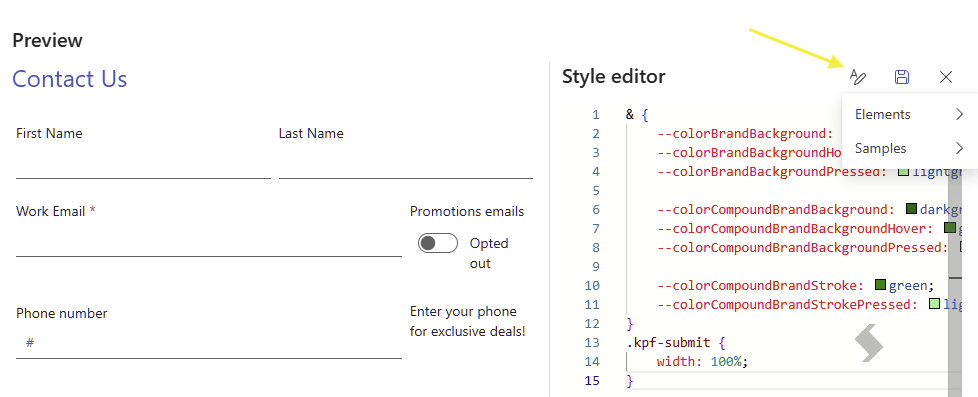The height and width of the screenshot is (397, 978).
Task: Open the style snippets pencil icon
Action: pyautogui.click(x=858, y=77)
